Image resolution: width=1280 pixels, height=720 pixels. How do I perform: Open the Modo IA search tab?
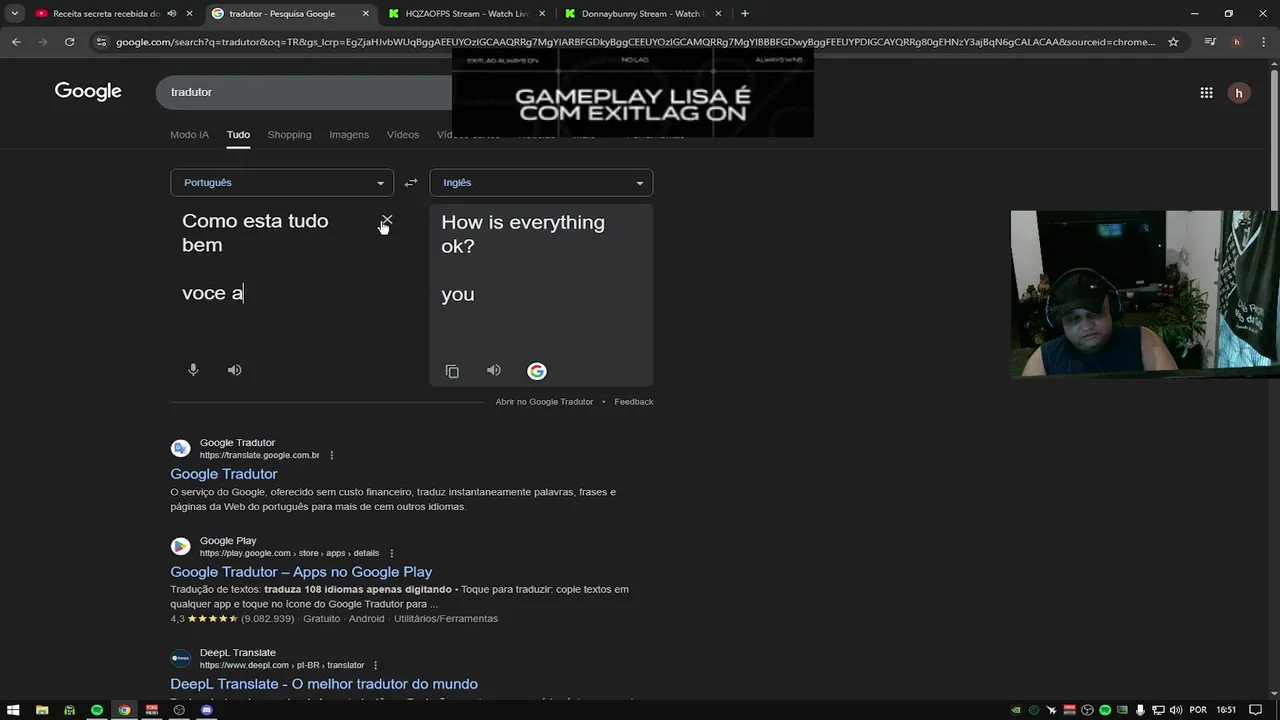[x=189, y=135]
